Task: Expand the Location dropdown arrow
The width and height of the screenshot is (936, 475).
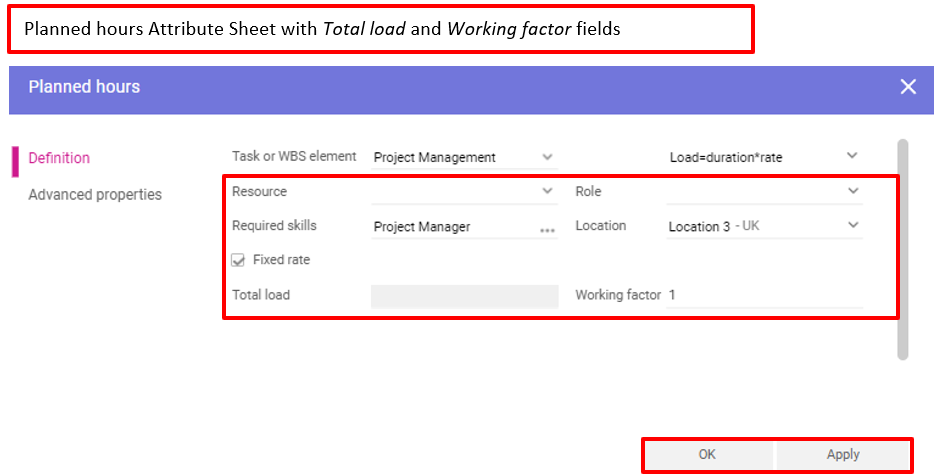Action: point(852,226)
